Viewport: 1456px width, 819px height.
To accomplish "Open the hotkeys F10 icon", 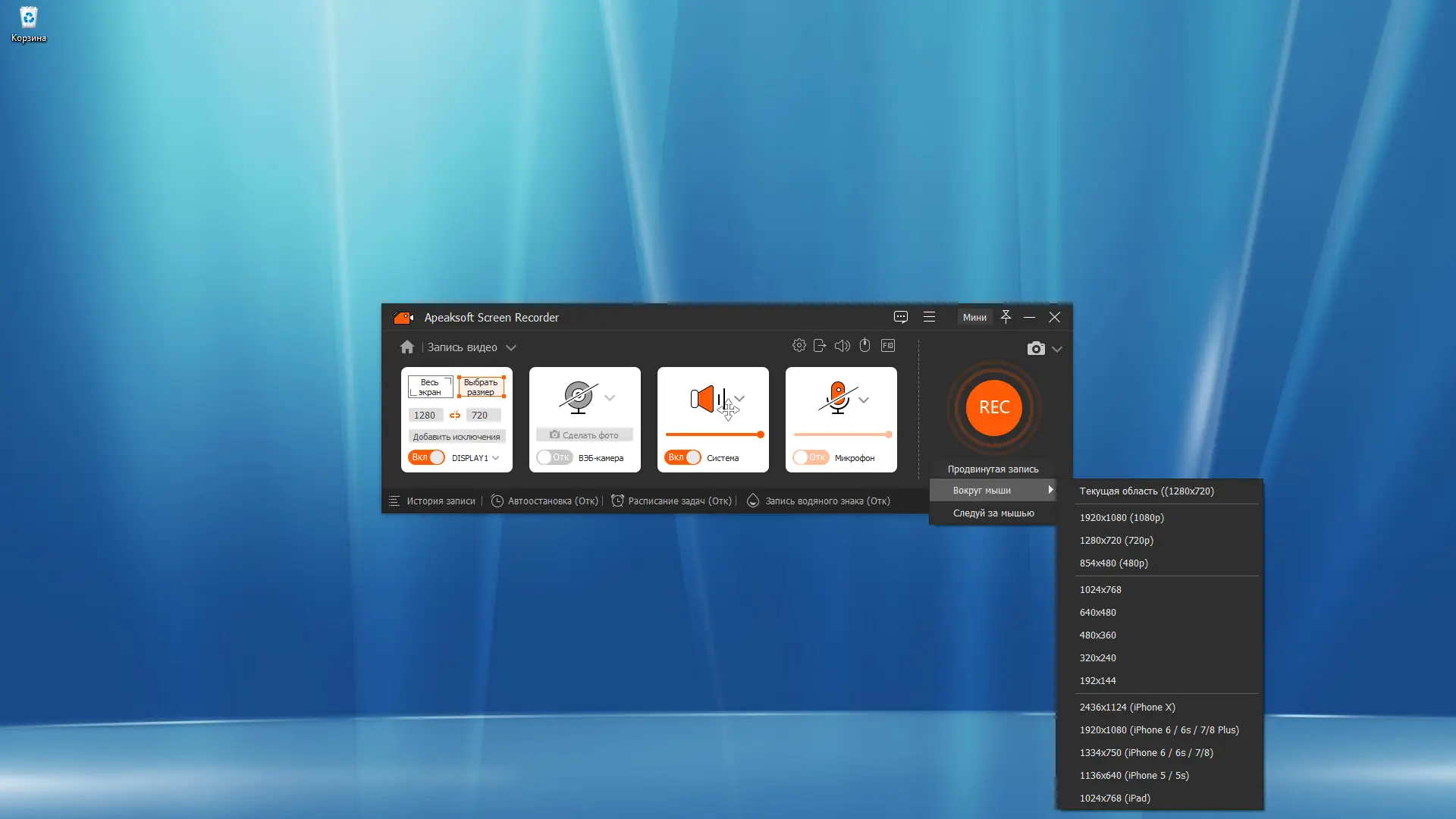I will tap(888, 346).
